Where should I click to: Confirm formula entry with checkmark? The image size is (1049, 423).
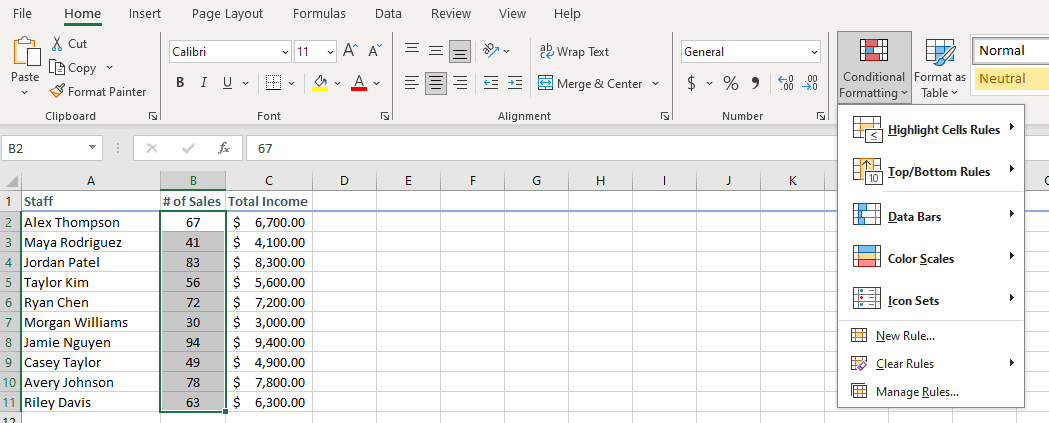188,148
